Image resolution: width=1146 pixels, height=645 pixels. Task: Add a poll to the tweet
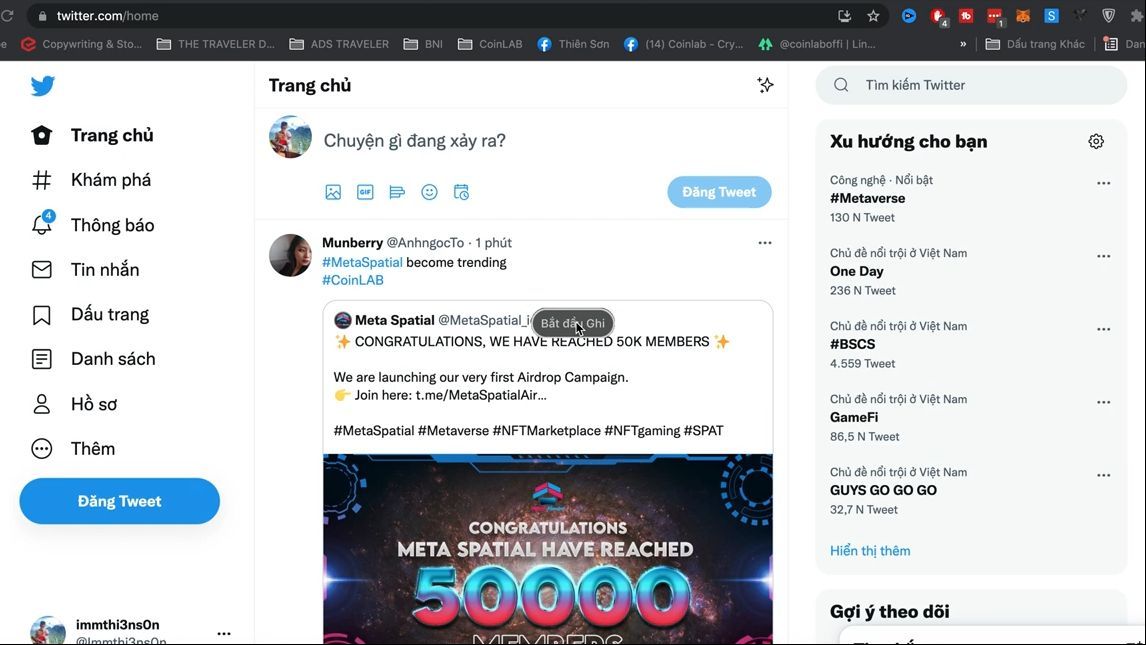coord(397,192)
